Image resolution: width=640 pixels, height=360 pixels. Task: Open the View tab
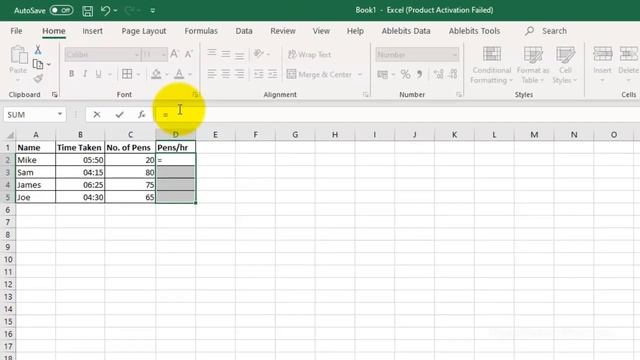[x=321, y=31]
